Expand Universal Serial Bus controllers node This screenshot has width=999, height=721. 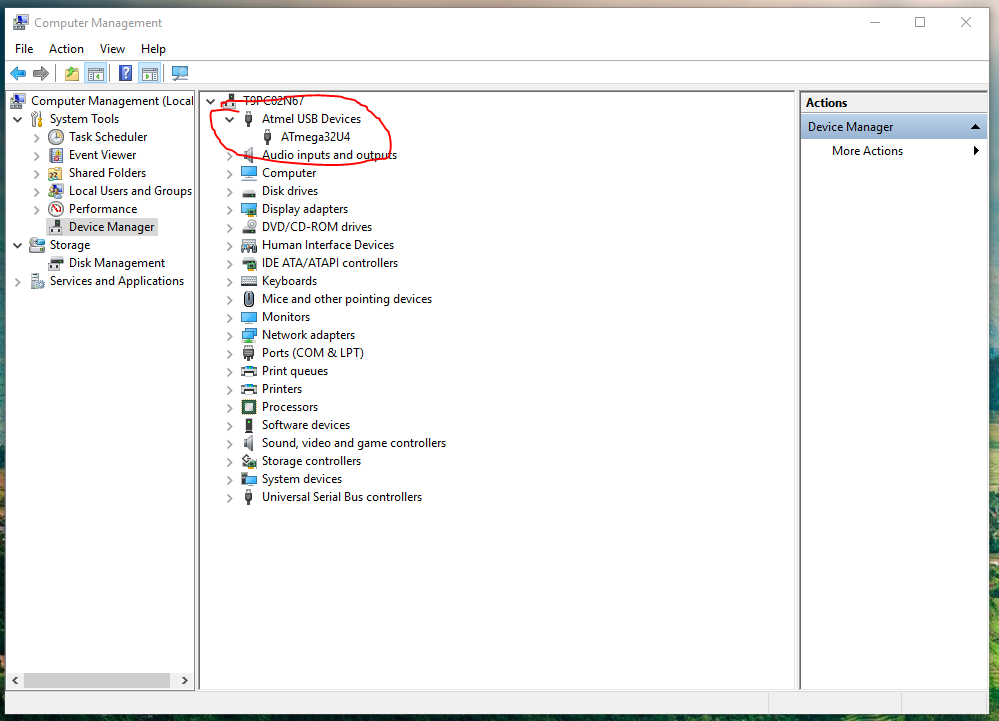(230, 497)
